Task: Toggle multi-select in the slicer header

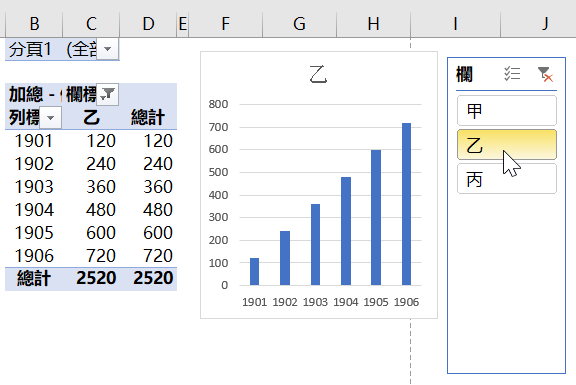Action: pos(512,74)
